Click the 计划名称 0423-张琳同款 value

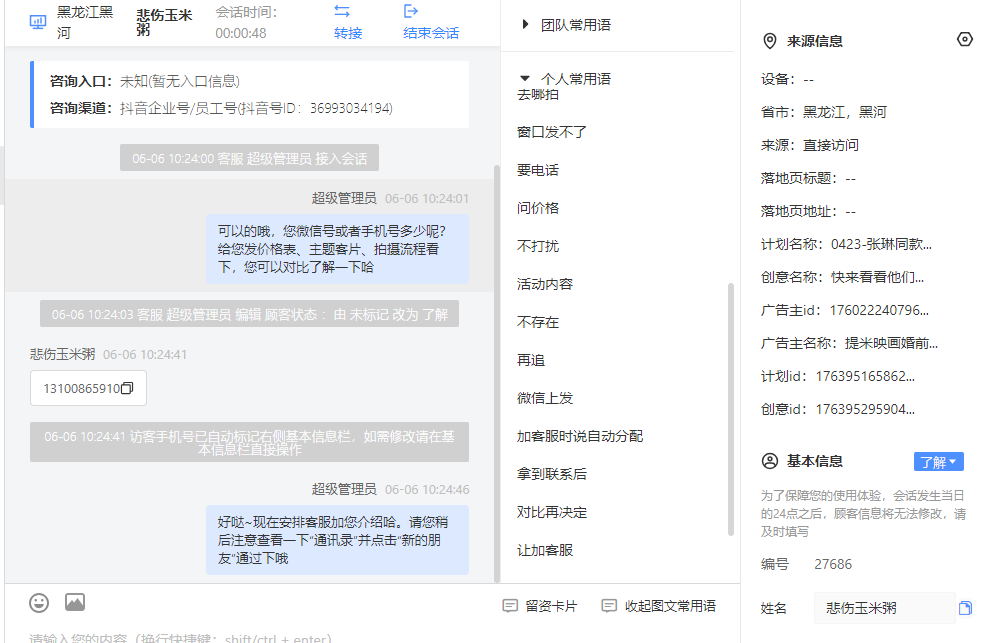pos(881,244)
